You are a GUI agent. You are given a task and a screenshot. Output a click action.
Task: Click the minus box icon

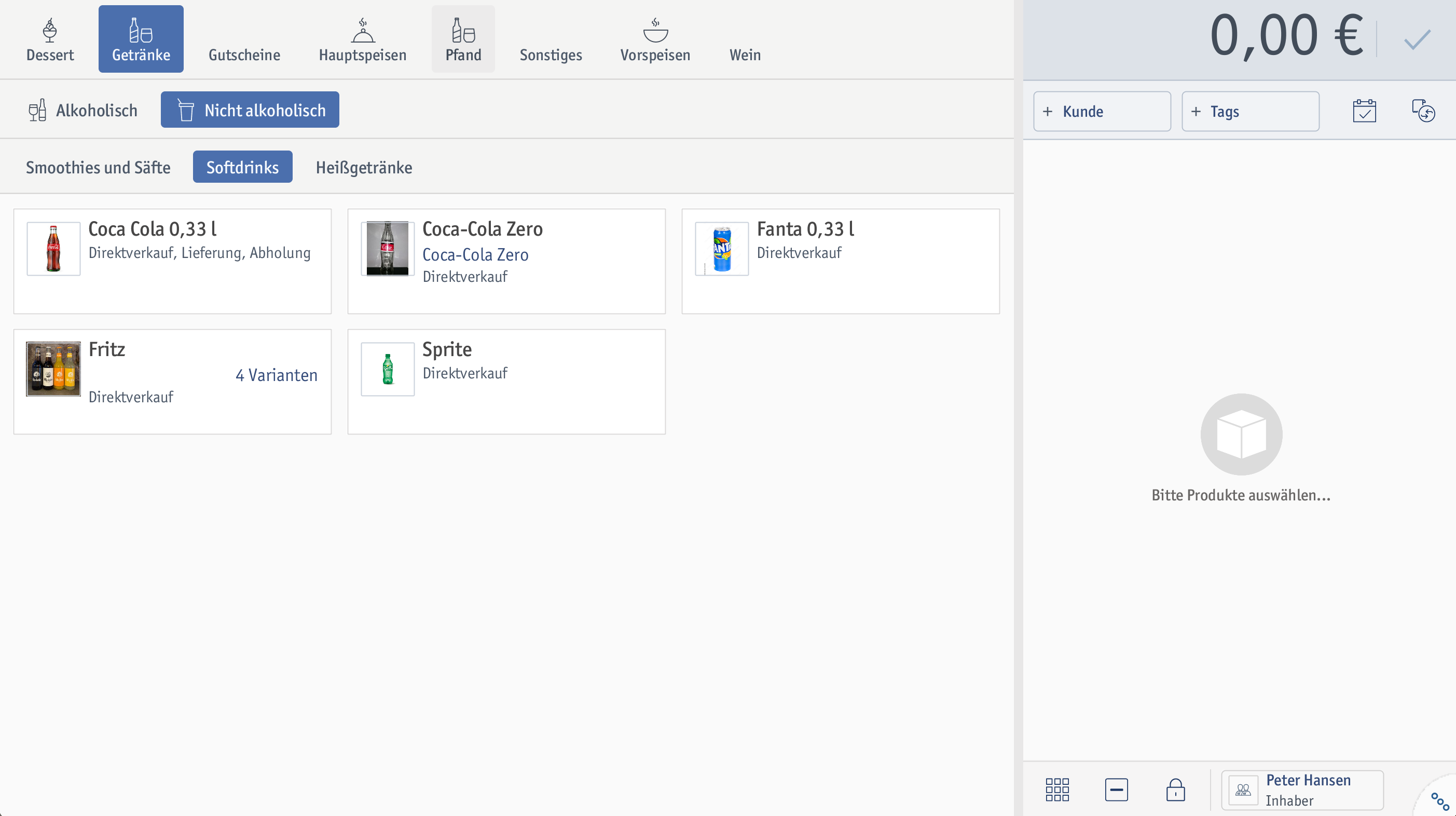tap(1116, 790)
